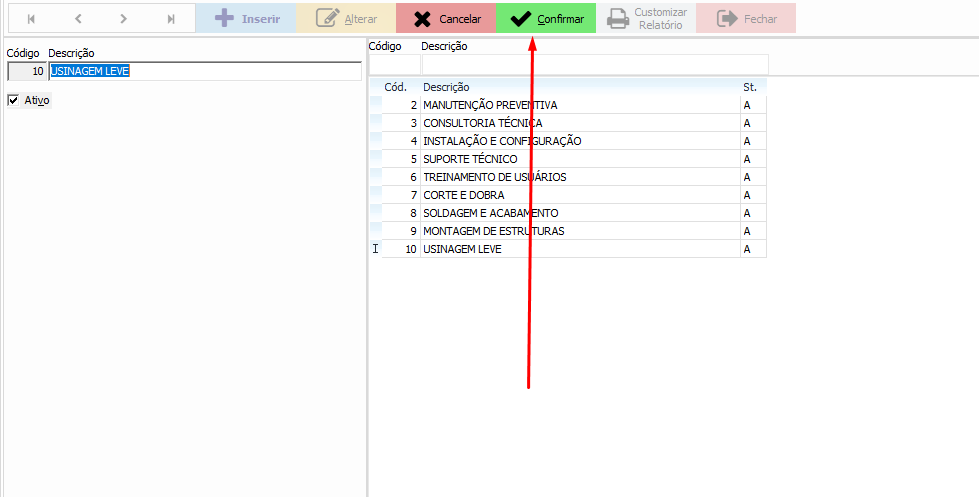The image size is (979, 497).
Task: Click the St. column header
Action: point(752,87)
